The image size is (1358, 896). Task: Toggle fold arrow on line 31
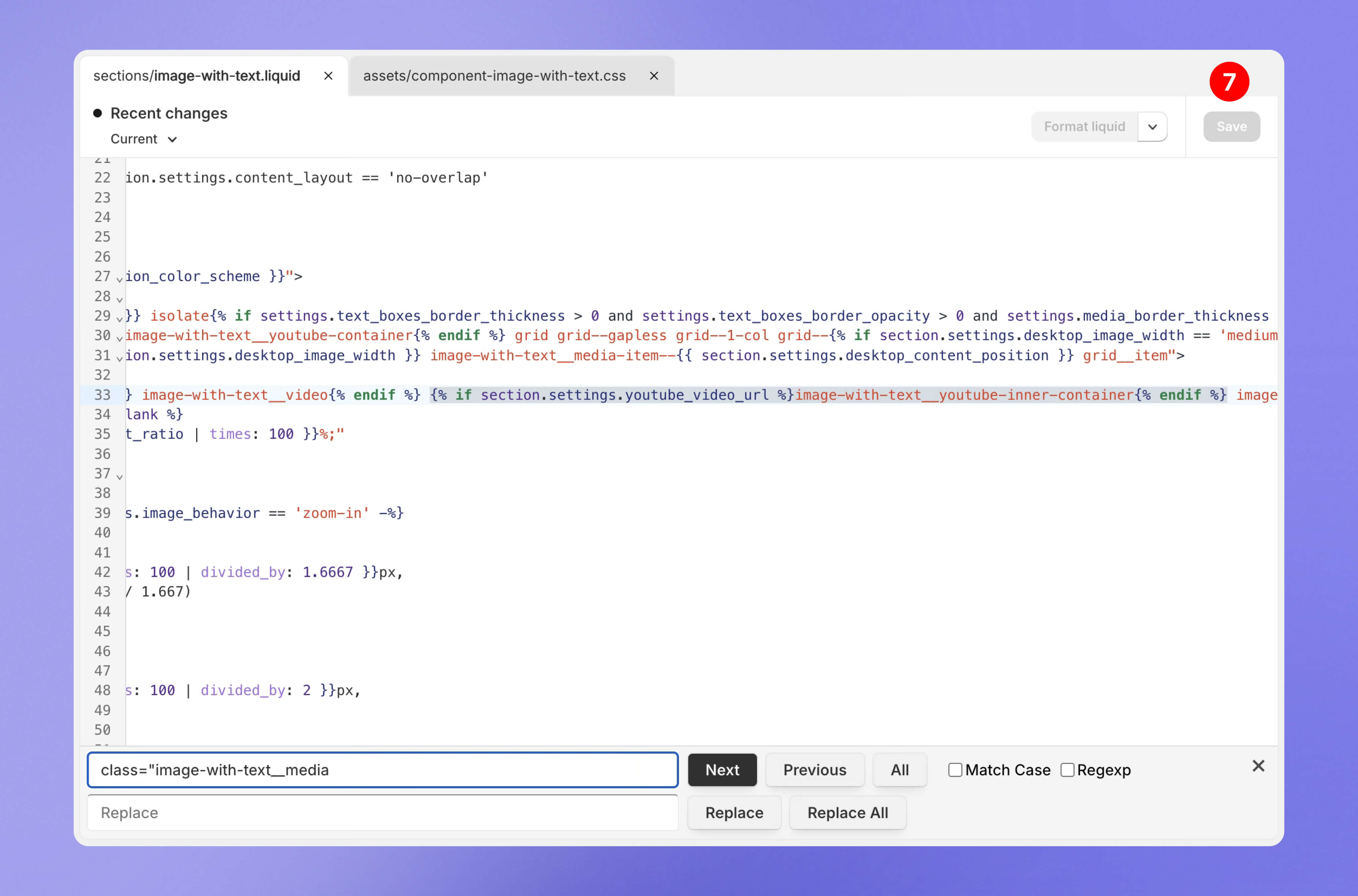tap(119, 358)
